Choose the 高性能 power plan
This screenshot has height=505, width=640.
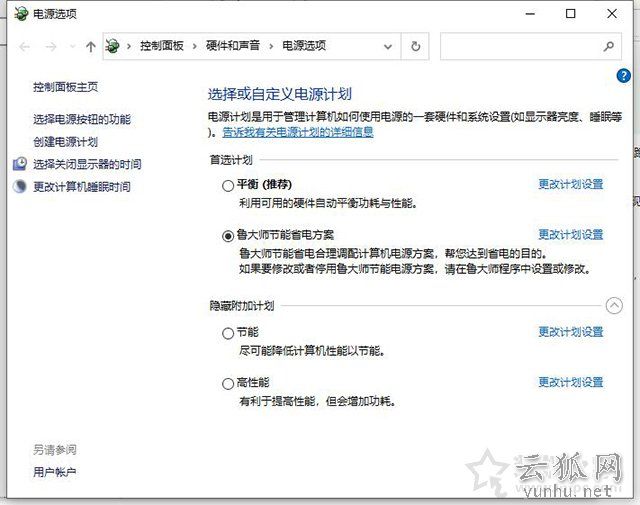pyautogui.click(x=228, y=384)
